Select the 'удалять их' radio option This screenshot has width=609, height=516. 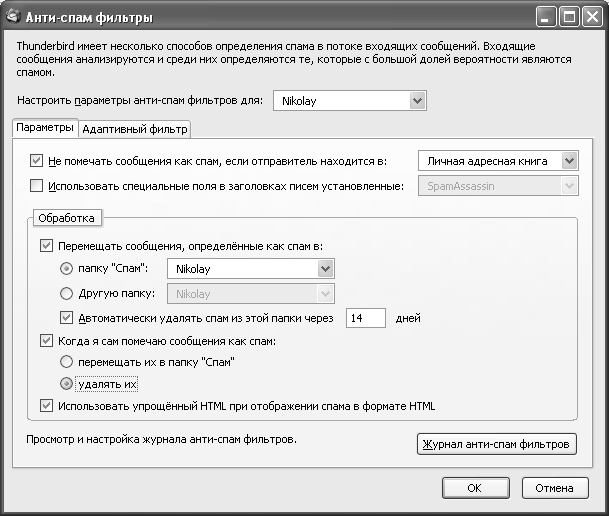[67, 383]
